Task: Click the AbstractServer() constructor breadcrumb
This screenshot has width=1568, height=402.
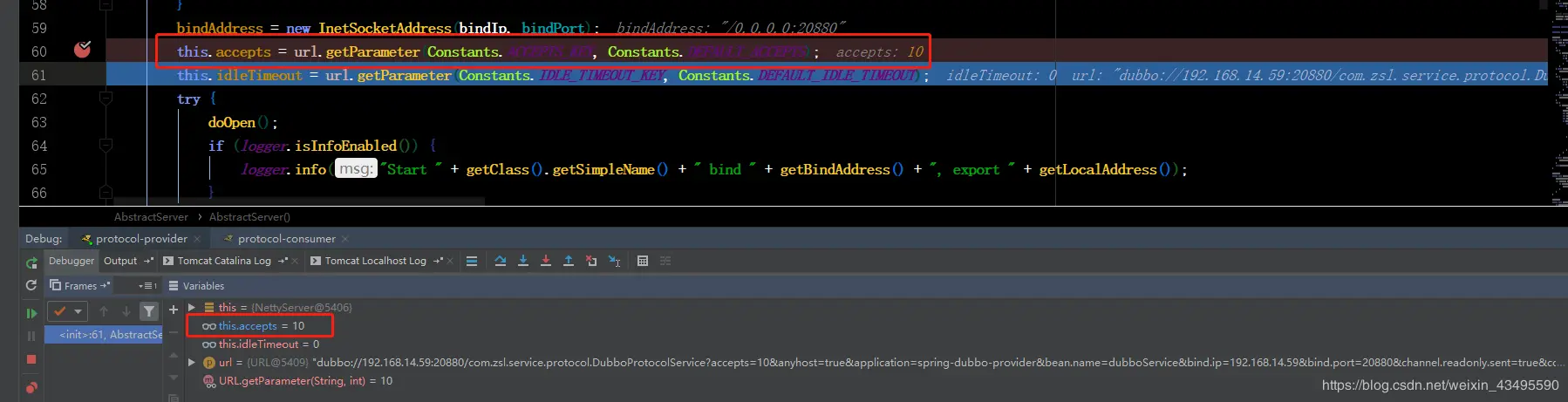Action: pos(249,217)
